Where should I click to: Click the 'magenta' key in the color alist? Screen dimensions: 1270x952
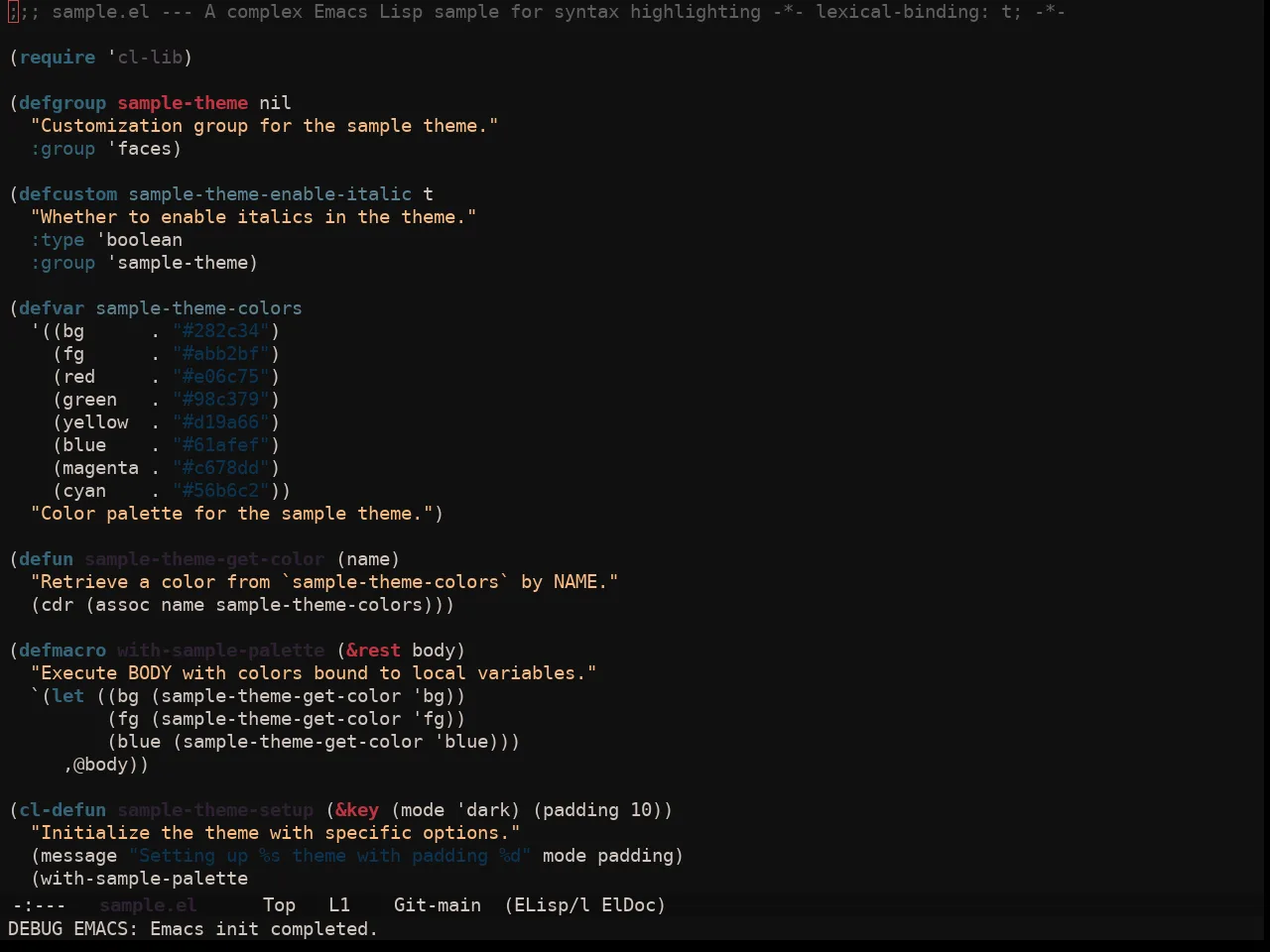point(101,468)
